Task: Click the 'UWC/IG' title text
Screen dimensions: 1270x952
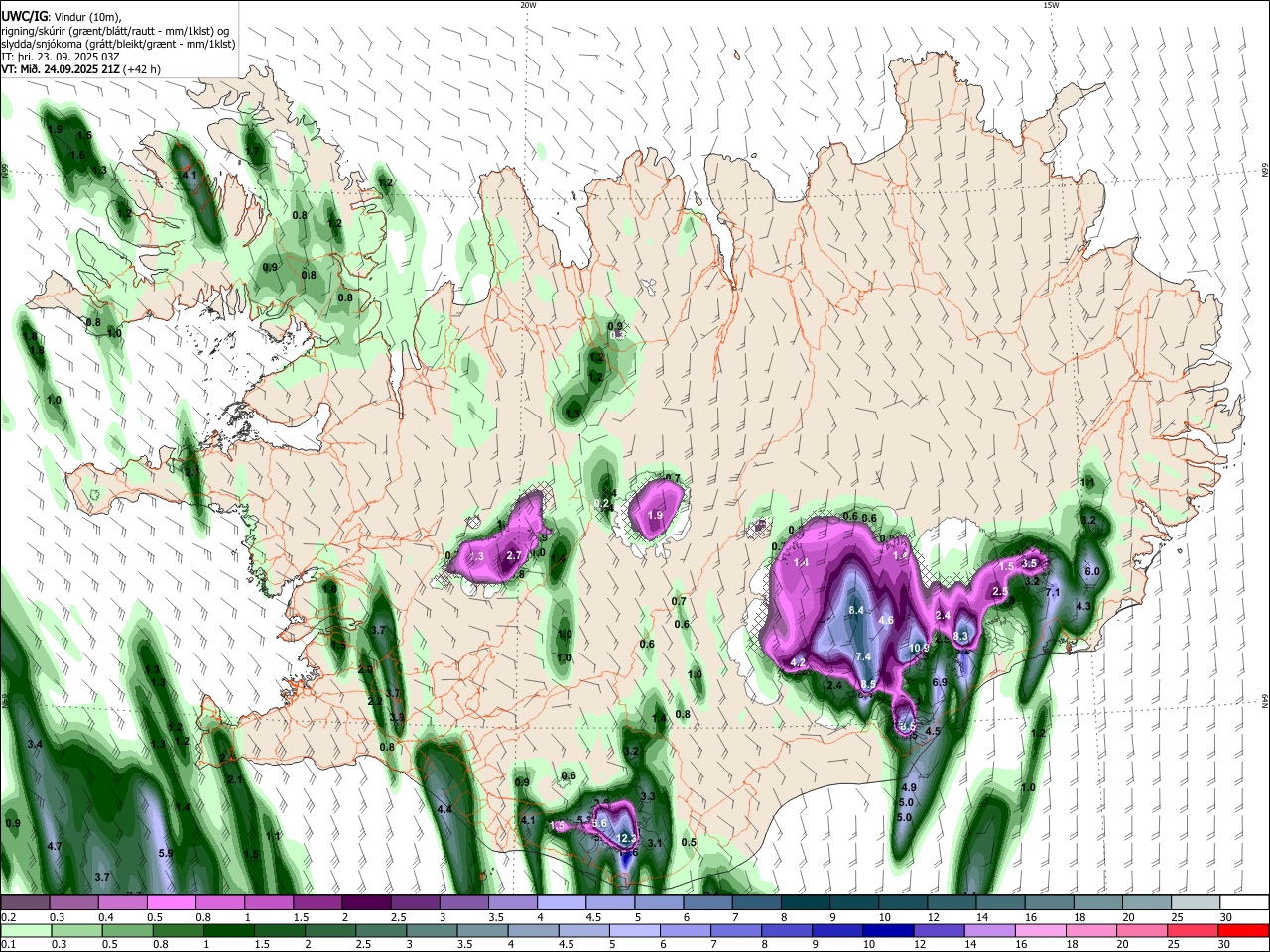Action: tap(24, 16)
